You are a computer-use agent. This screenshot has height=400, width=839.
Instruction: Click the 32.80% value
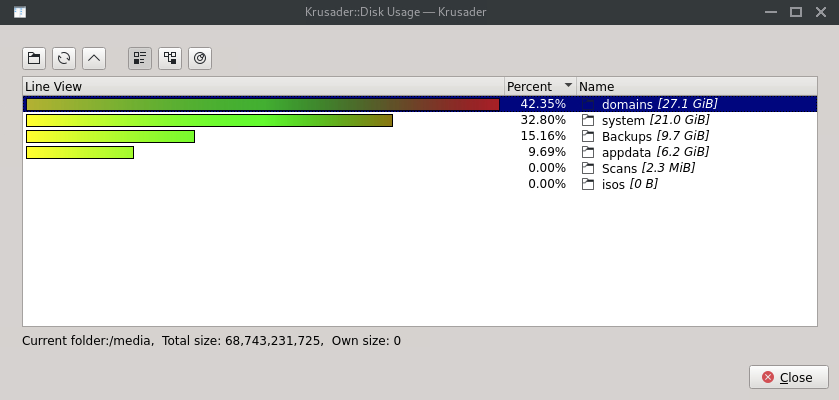(543, 120)
